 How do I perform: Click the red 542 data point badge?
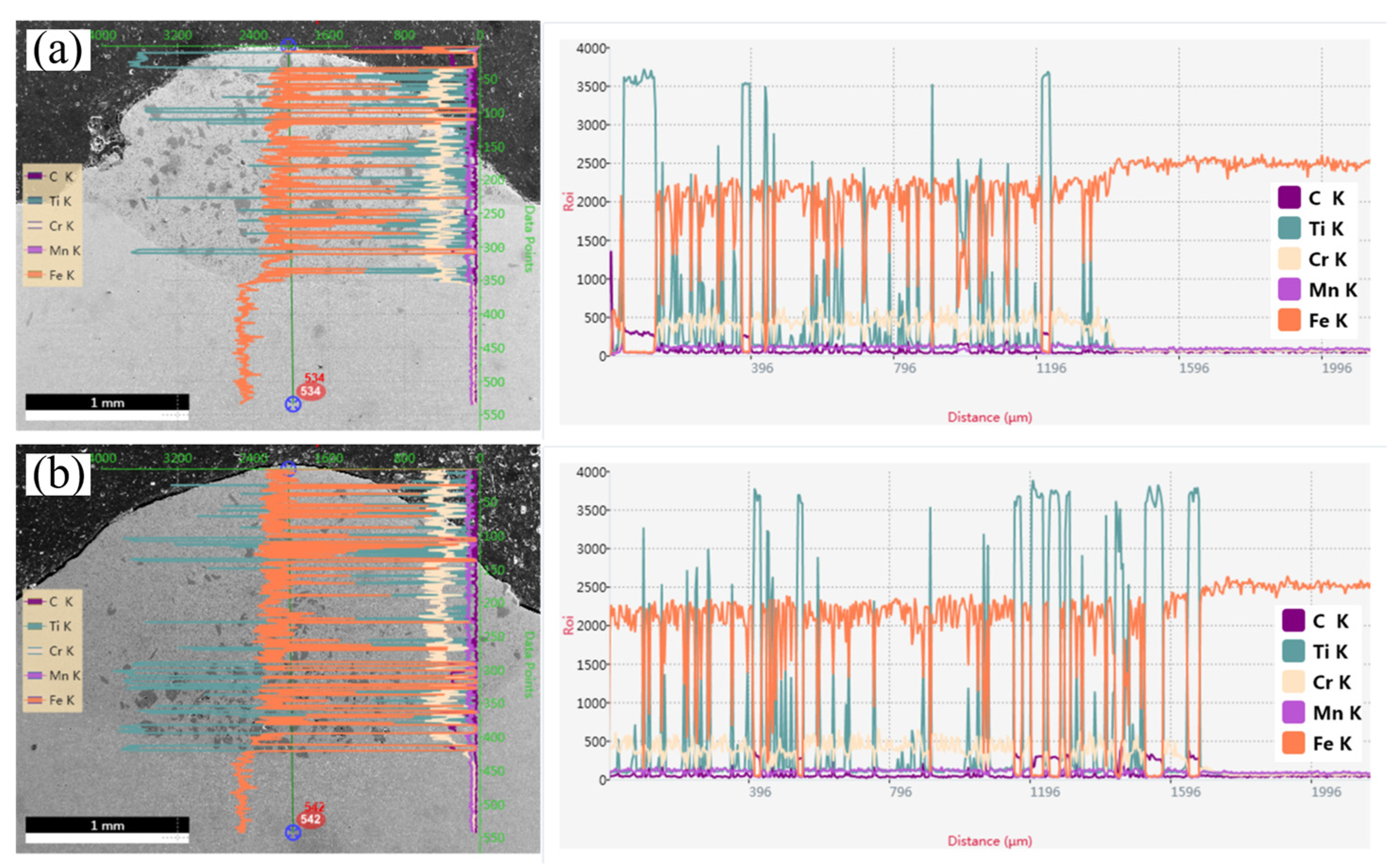click(x=311, y=819)
